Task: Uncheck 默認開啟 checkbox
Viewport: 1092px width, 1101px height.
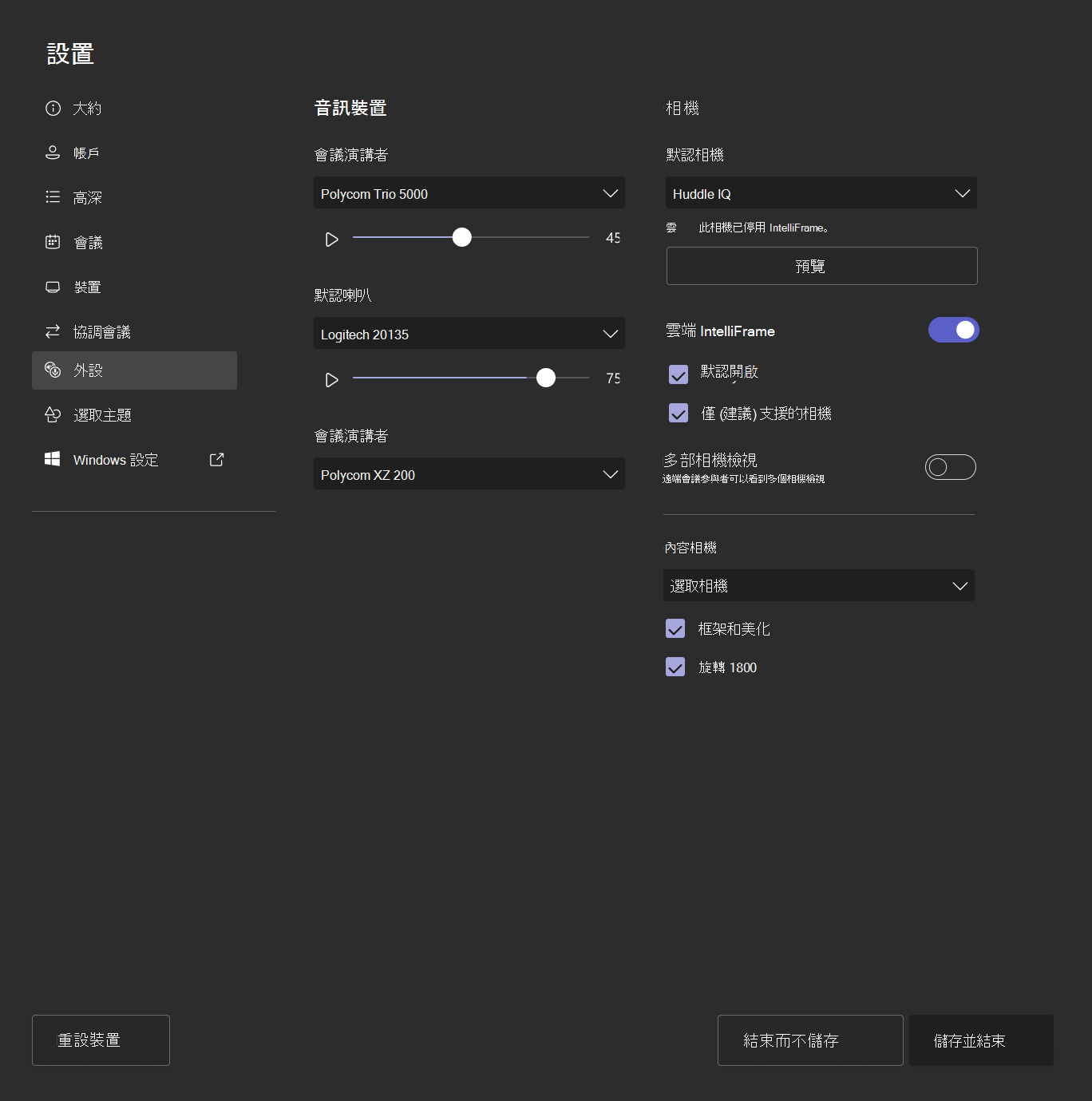Action: [x=679, y=374]
